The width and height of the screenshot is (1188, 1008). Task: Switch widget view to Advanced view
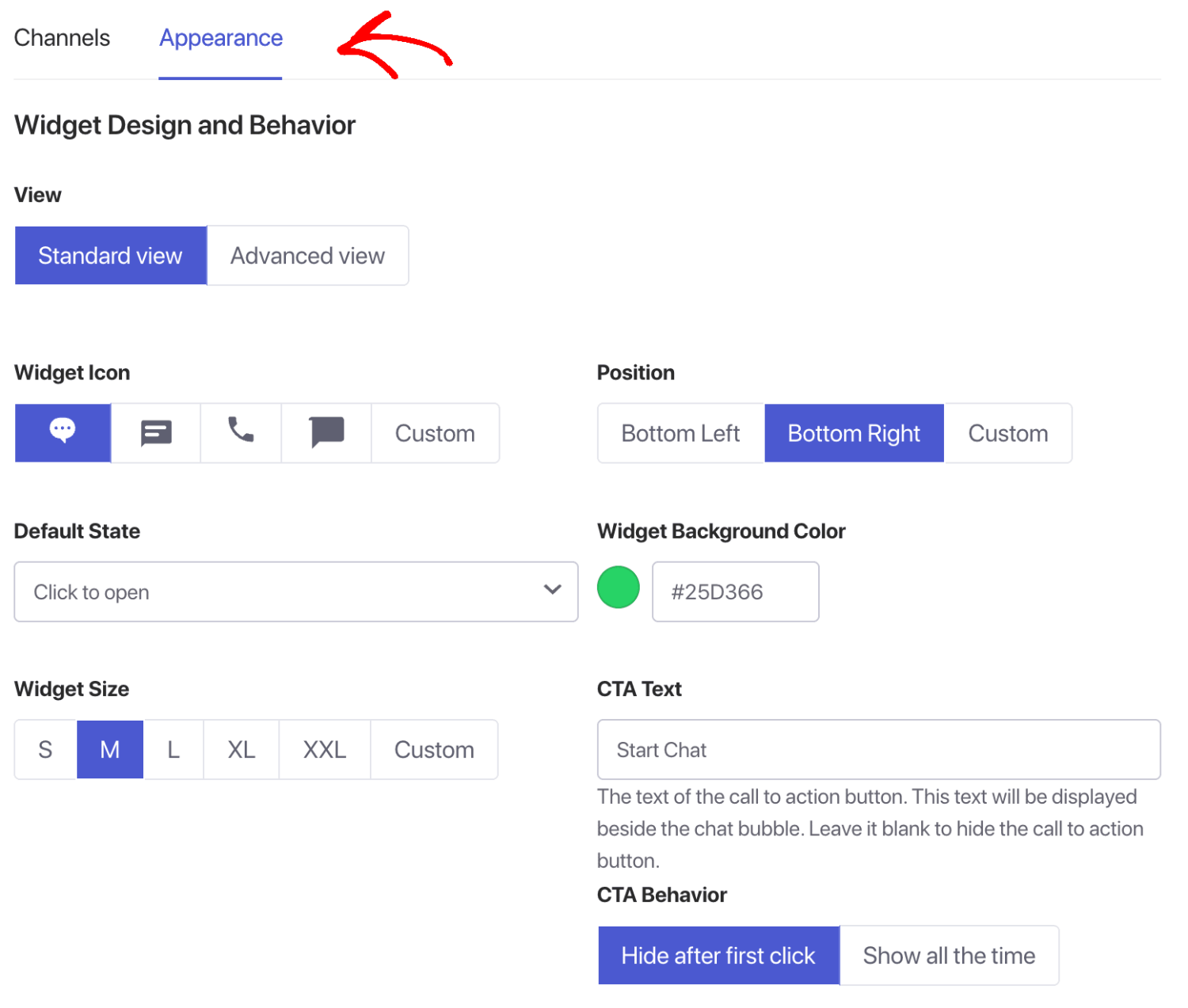click(307, 255)
